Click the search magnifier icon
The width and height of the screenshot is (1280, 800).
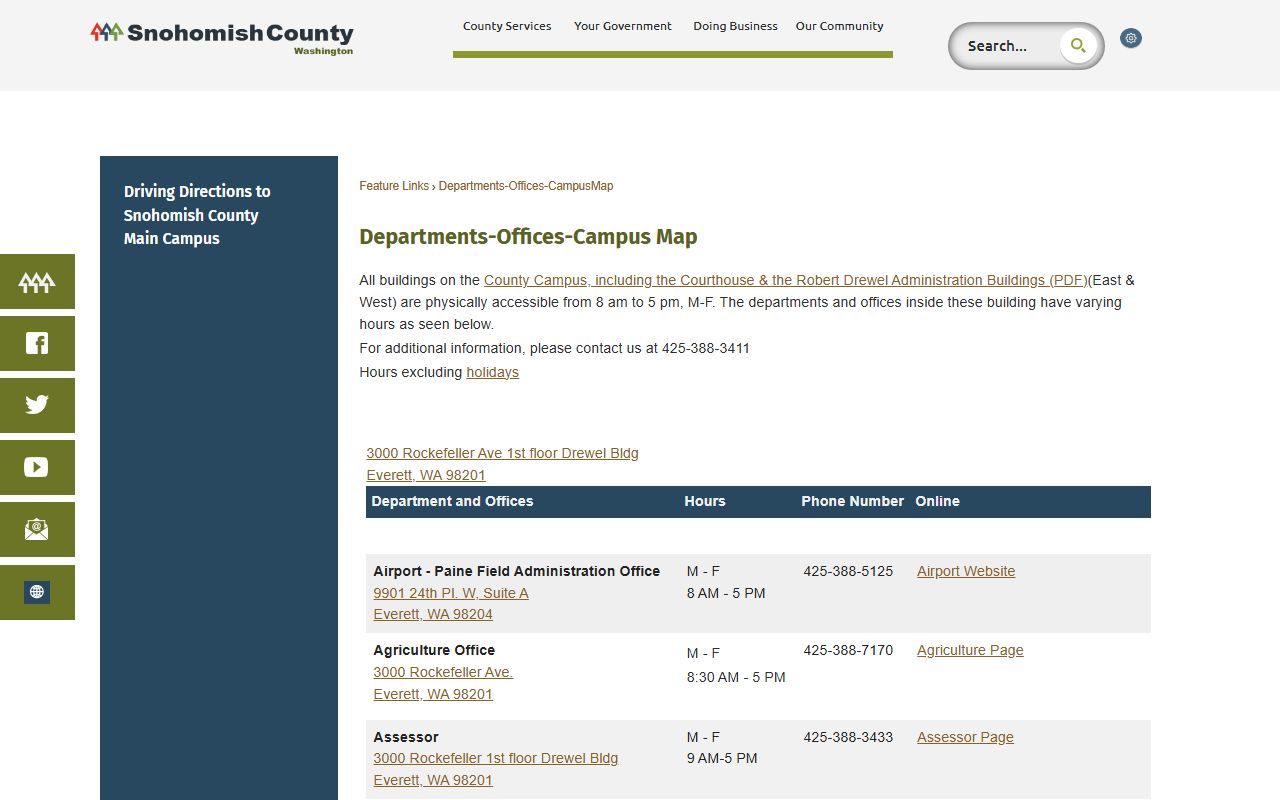tap(1078, 45)
